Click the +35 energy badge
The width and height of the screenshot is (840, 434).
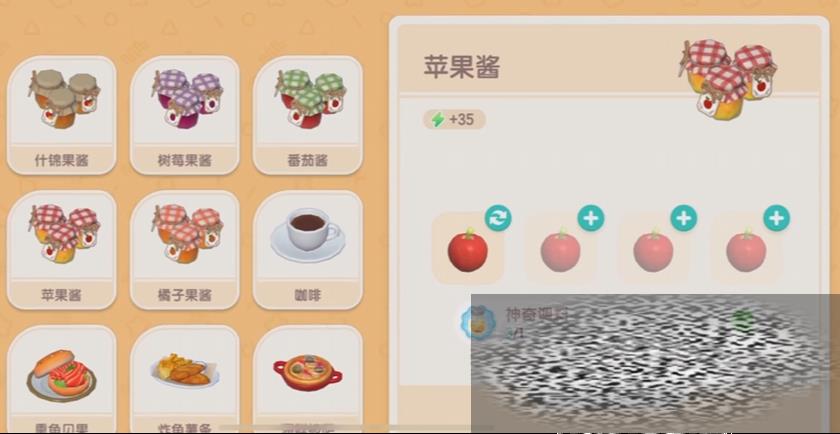click(x=454, y=119)
